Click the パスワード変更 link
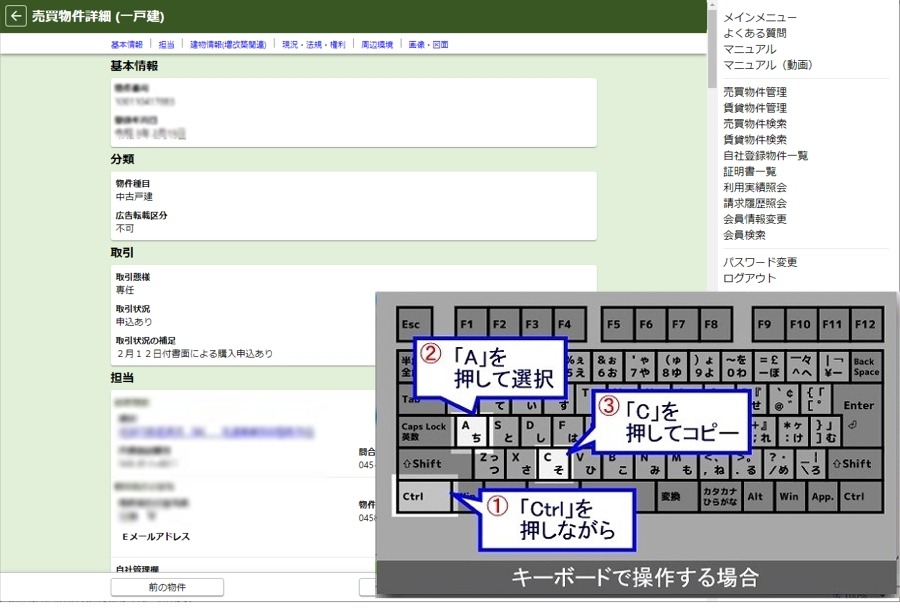Image resolution: width=900 pixels, height=613 pixels. point(759,262)
